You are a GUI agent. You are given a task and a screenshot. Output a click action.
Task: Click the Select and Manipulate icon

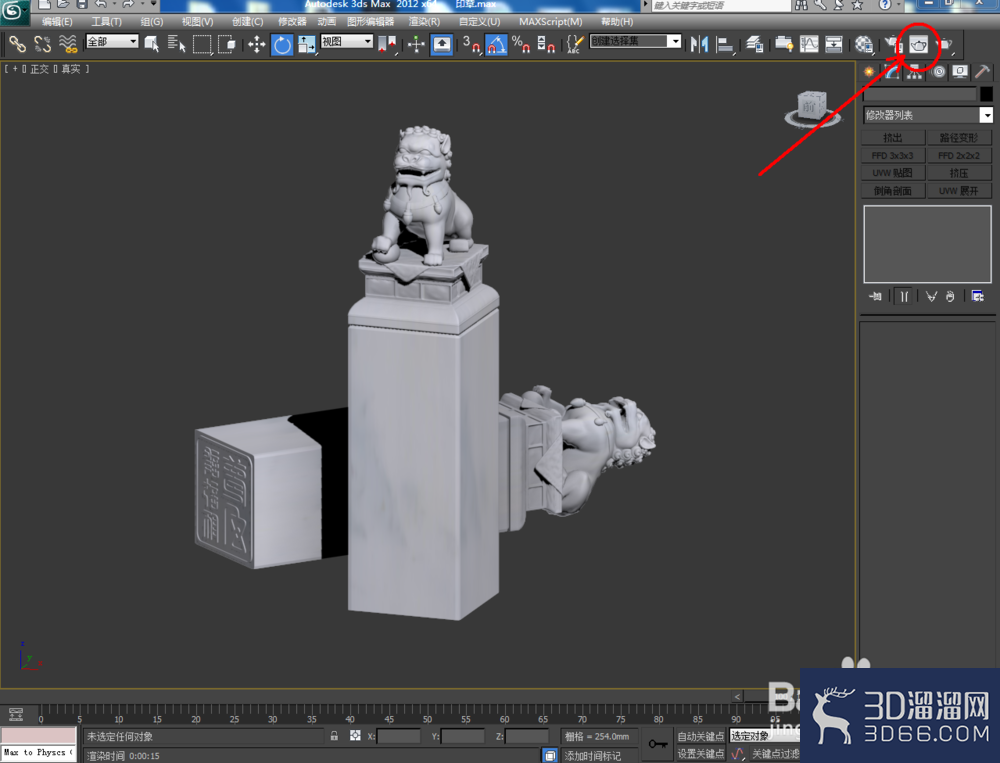[416, 44]
